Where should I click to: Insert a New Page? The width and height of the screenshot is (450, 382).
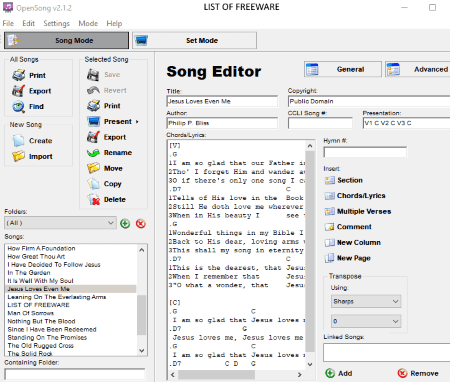pyautogui.click(x=348, y=258)
